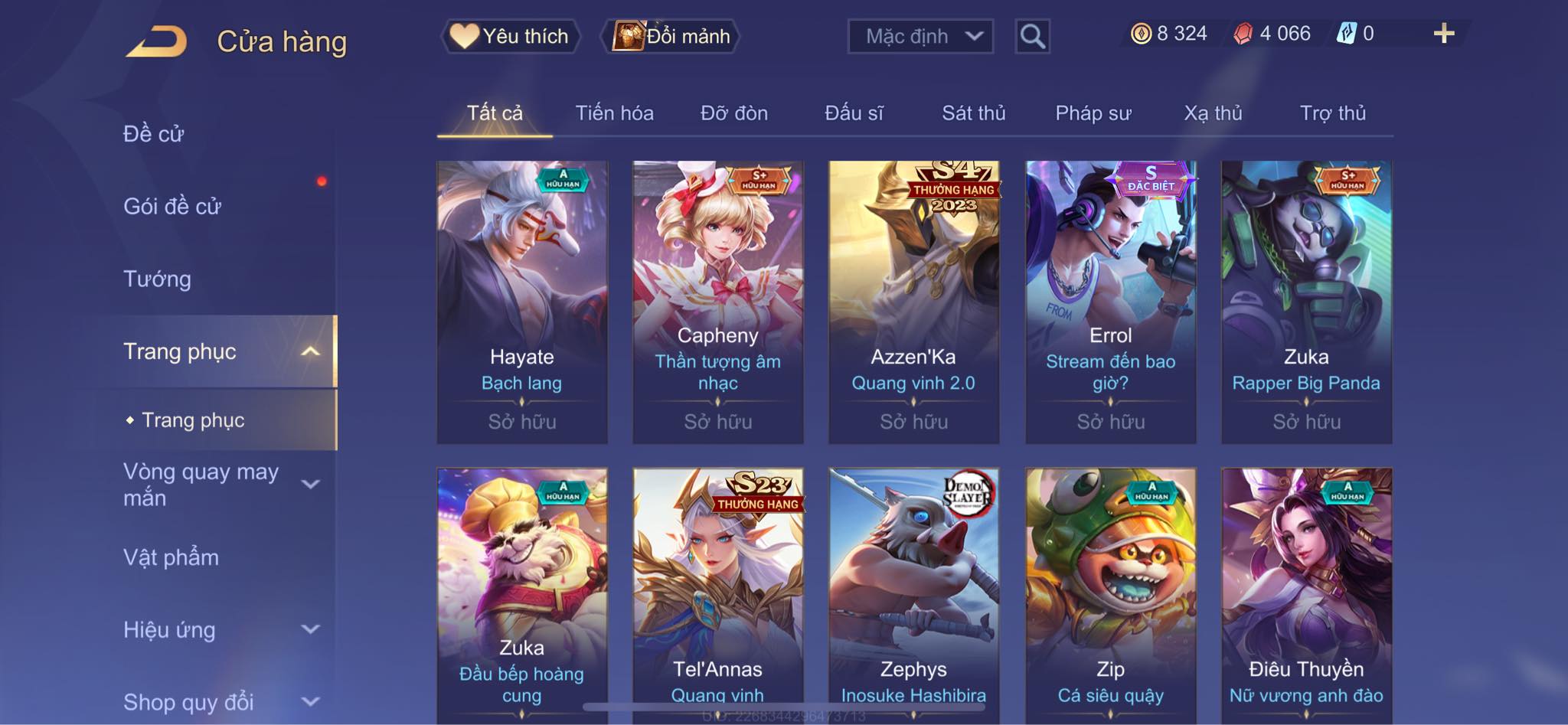Open Tướng in the sidebar

tap(157, 279)
